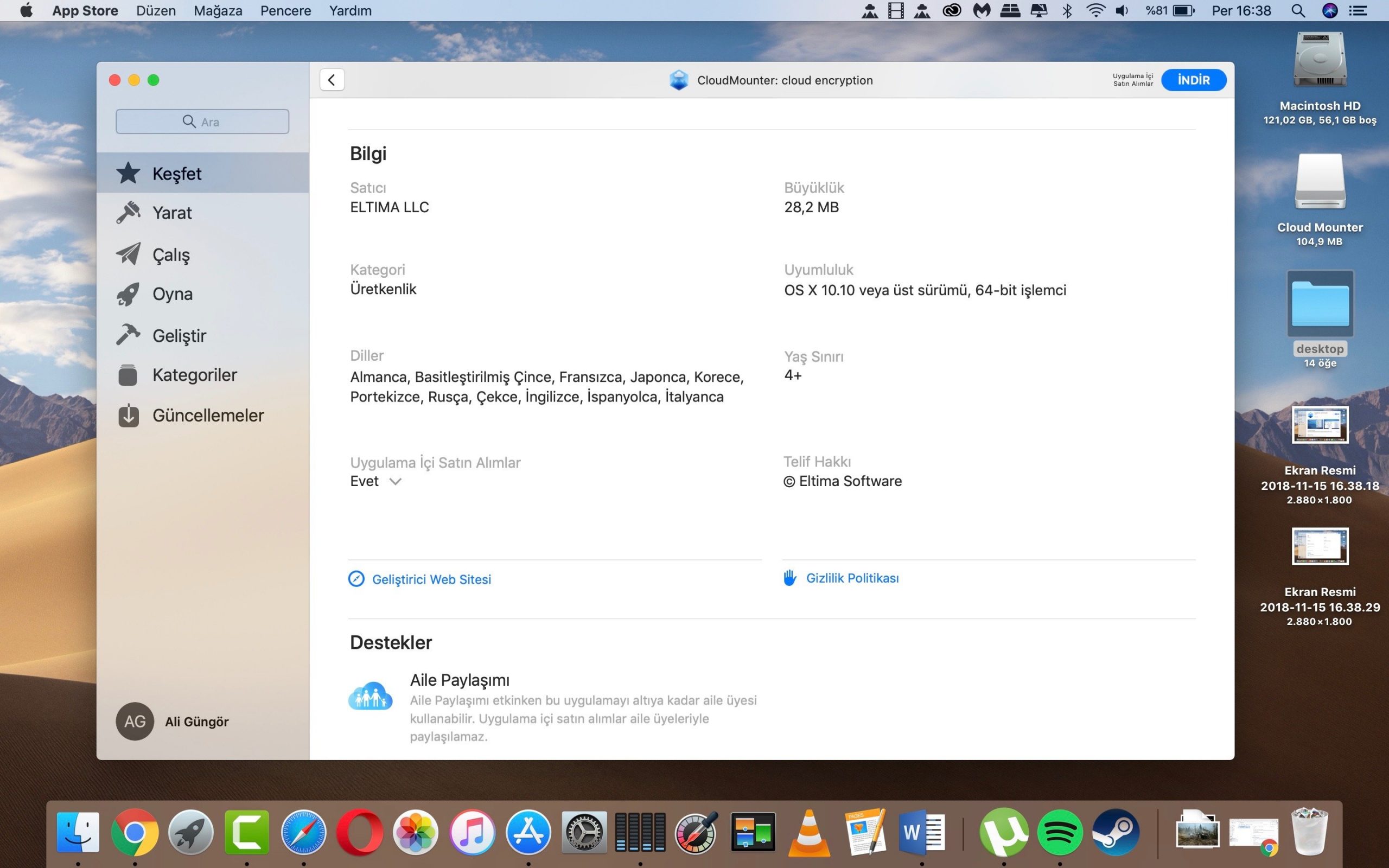Open Spotlight search in menu bar

[x=1298, y=10]
